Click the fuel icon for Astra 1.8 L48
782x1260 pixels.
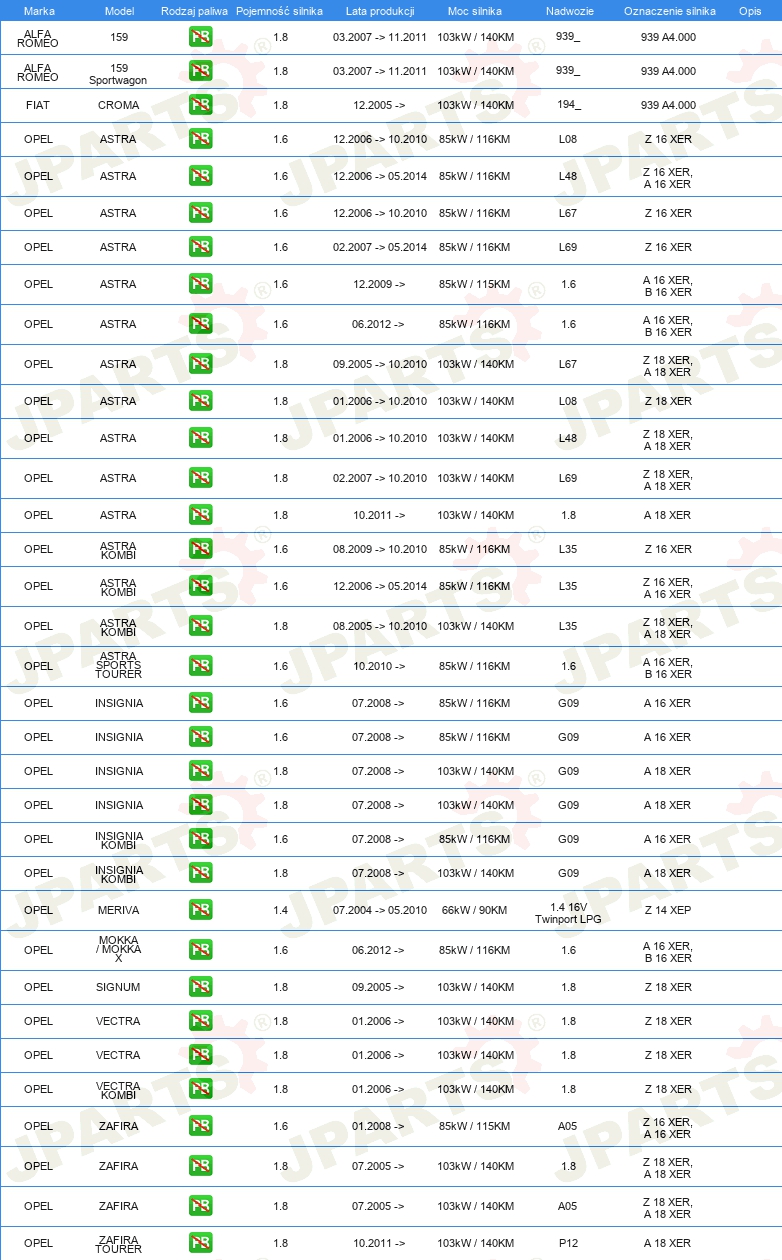201,438
